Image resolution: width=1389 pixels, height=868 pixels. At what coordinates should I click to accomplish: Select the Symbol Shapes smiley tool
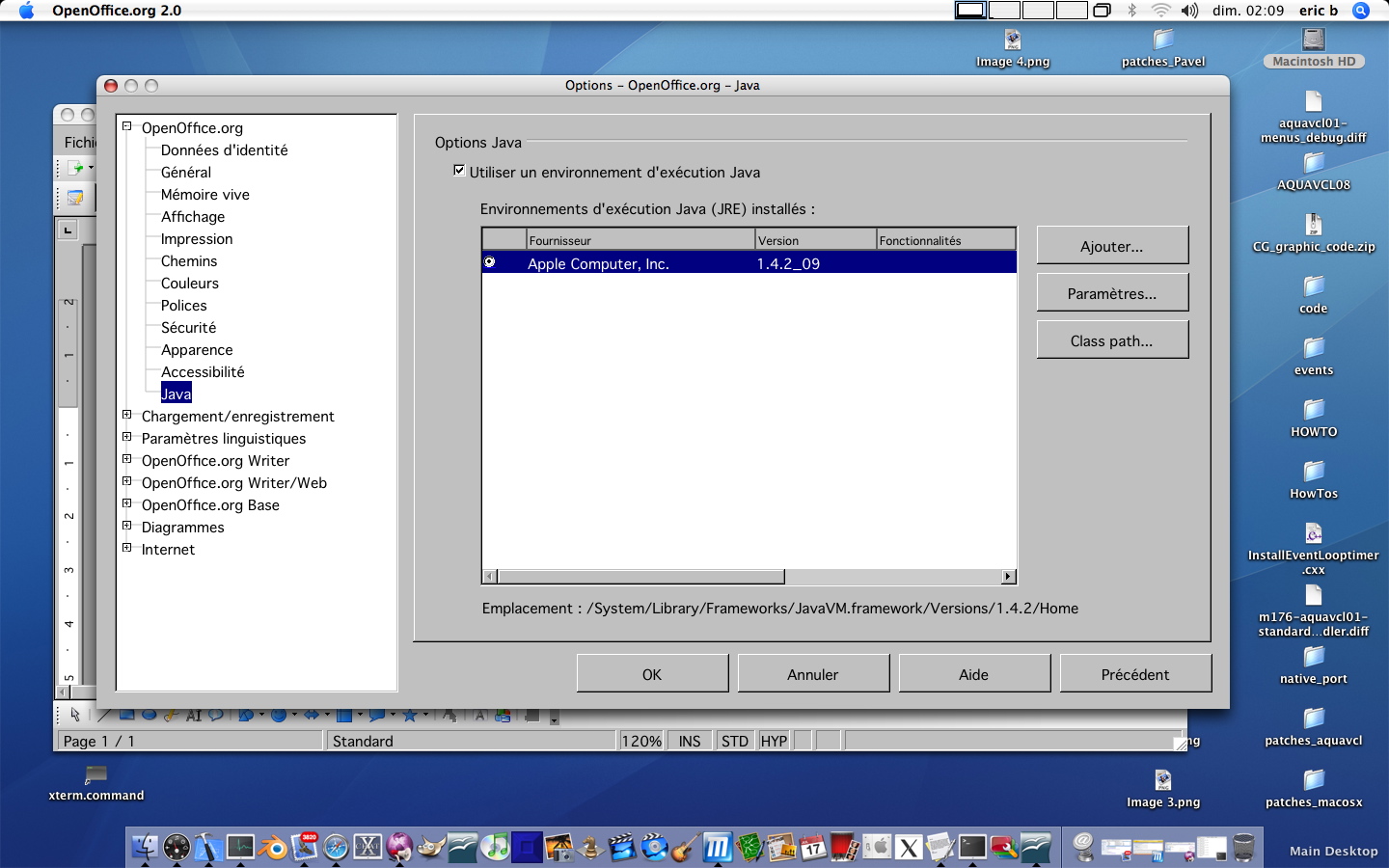279,715
